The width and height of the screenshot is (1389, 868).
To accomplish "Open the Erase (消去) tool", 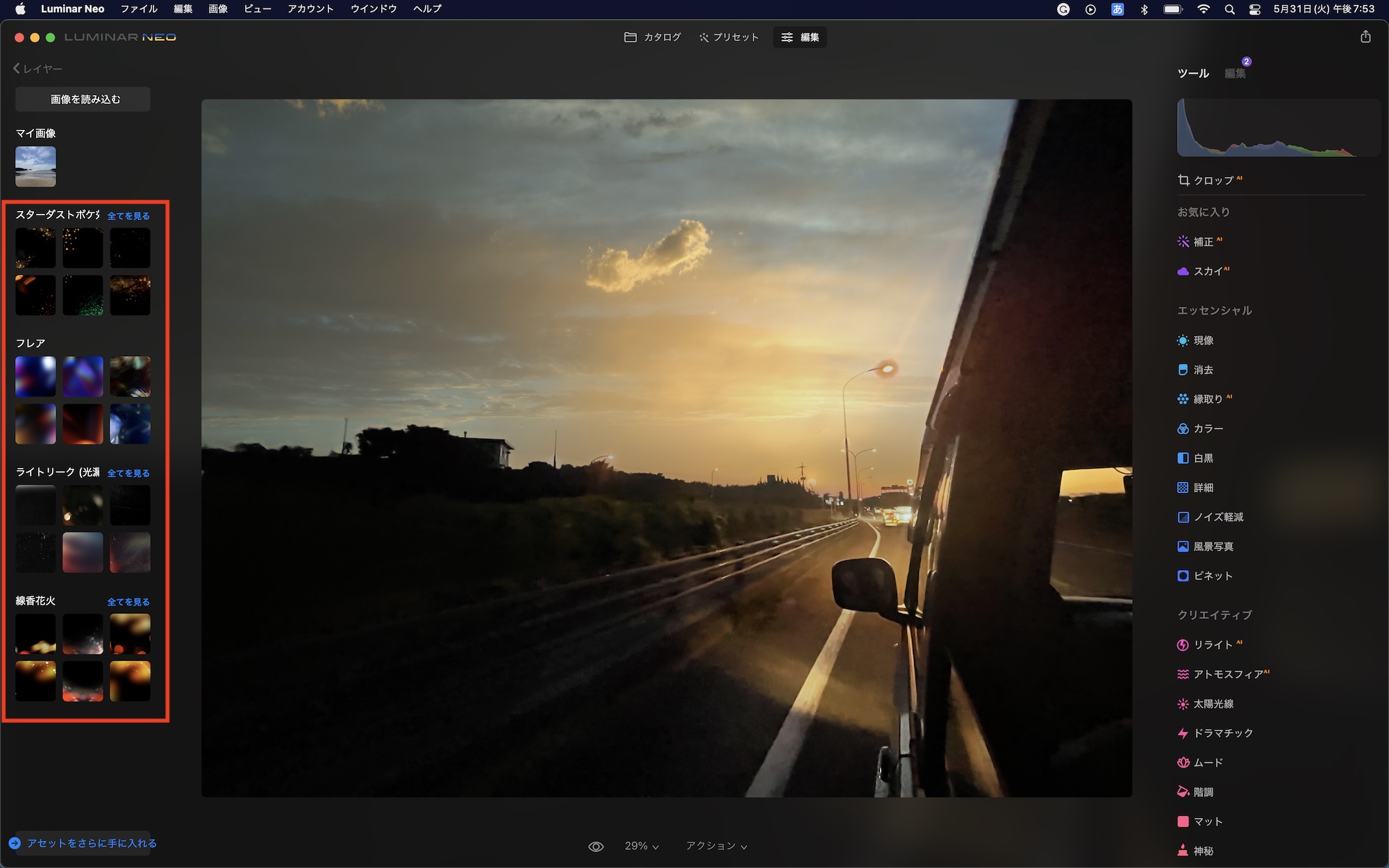I will click(x=1202, y=370).
